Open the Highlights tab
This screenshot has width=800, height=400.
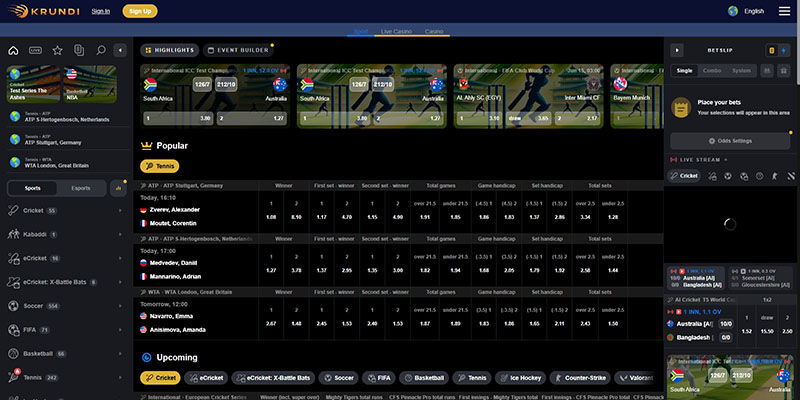pos(169,50)
